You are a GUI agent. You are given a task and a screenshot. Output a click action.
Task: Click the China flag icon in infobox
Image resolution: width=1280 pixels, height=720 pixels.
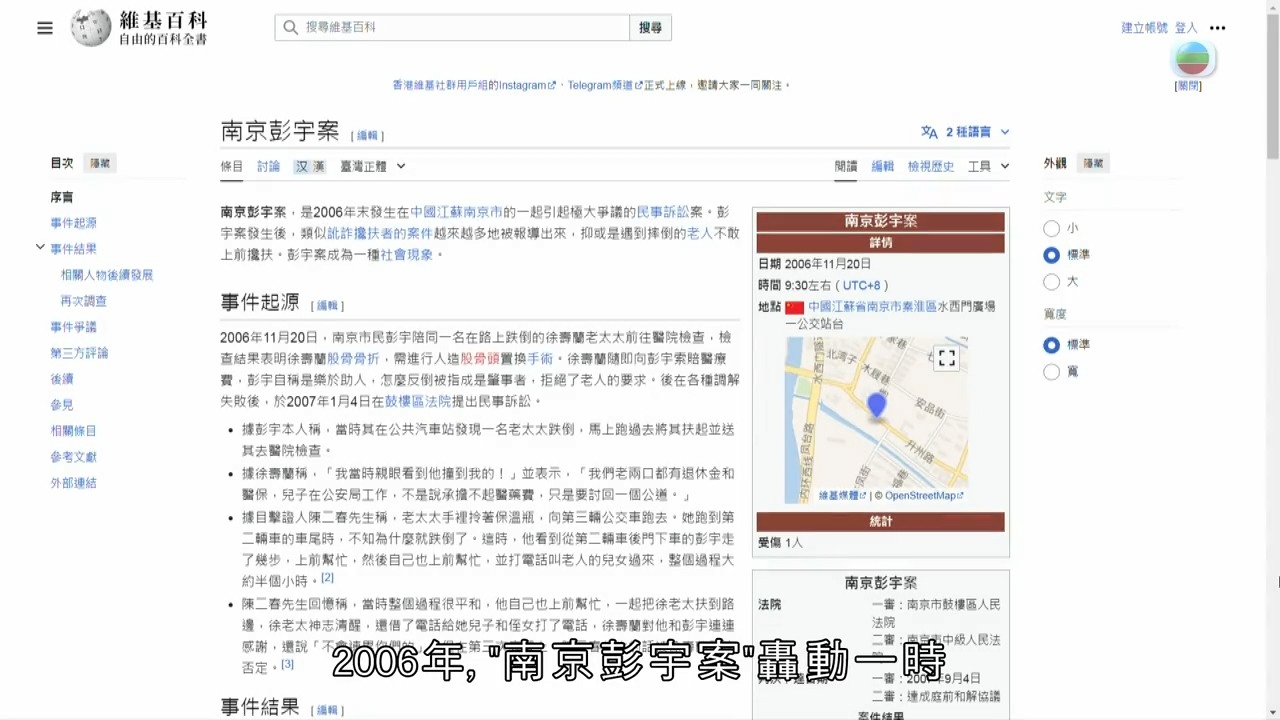coord(794,307)
